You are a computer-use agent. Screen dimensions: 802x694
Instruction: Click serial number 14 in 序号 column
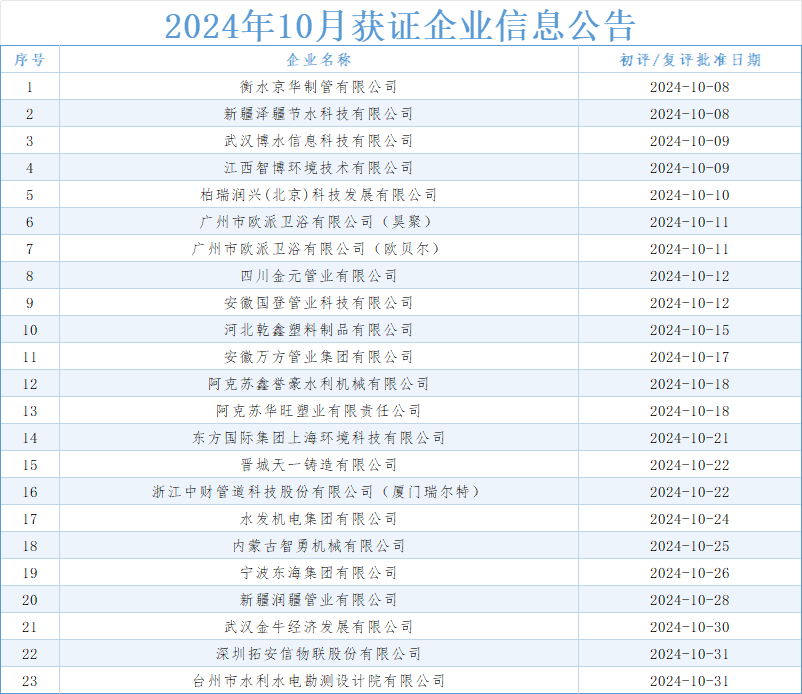click(x=30, y=438)
